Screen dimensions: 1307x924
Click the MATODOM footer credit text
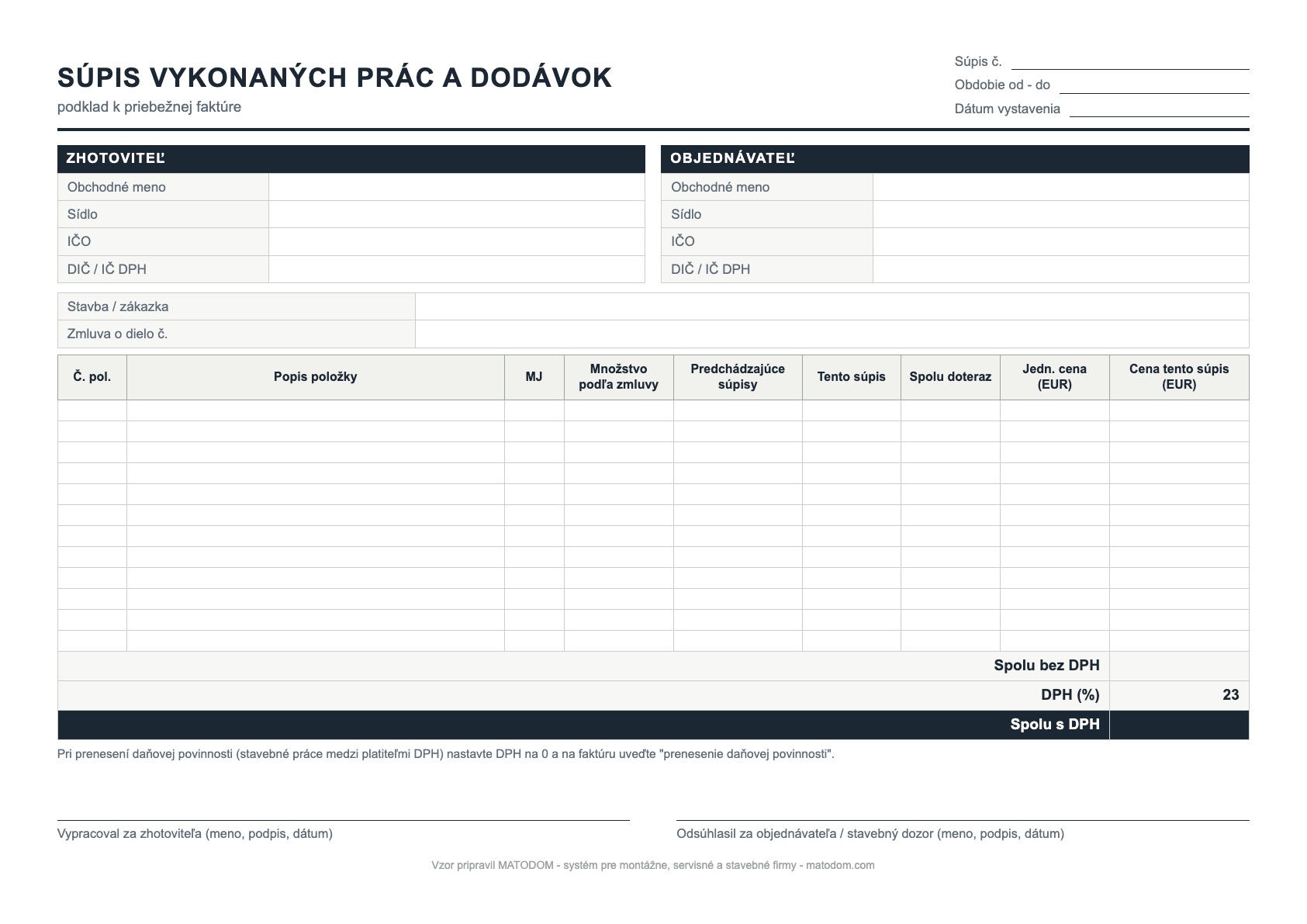[653, 865]
